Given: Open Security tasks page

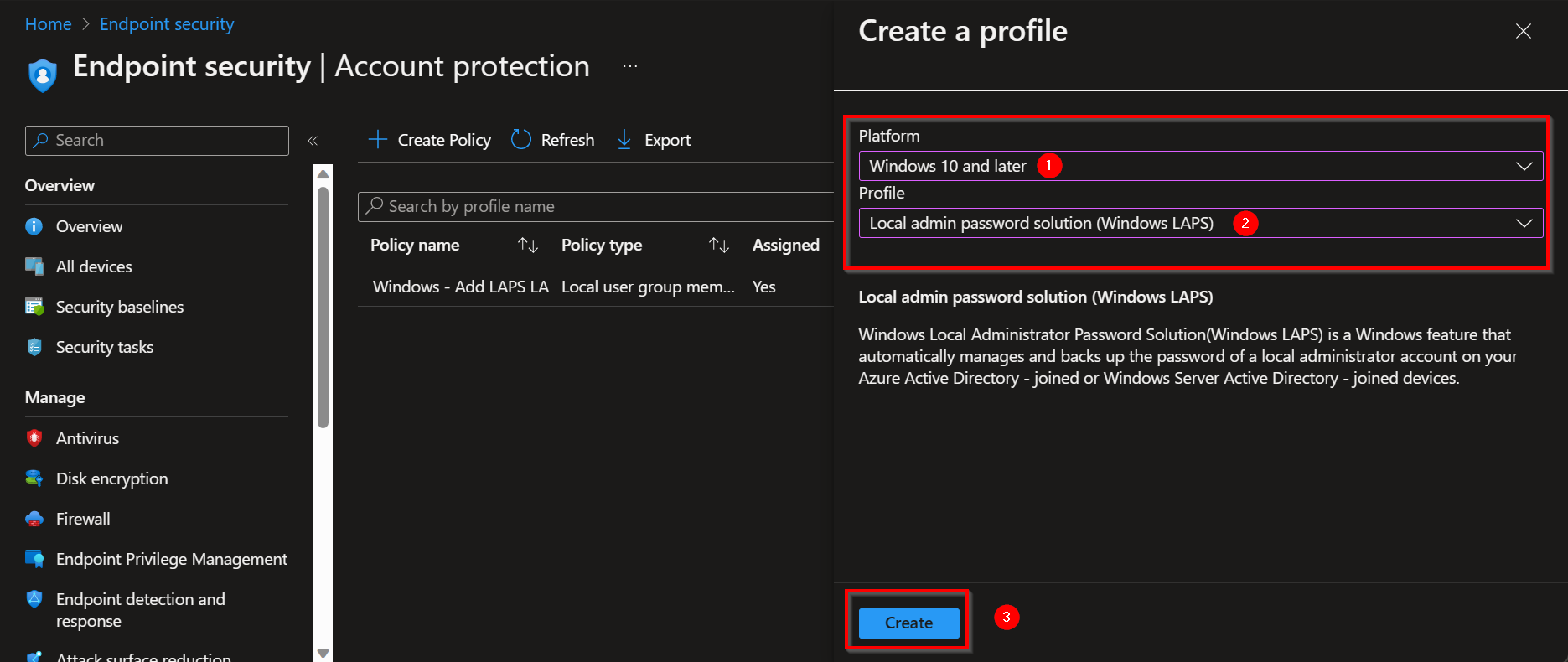Looking at the screenshot, I should click(105, 347).
